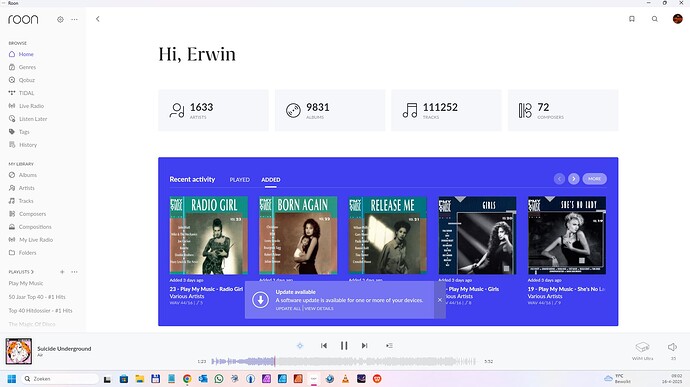Image resolution: width=690 pixels, height=387 pixels.
Task: Open the 111252 Tracks stat card
Action: [x=446, y=110]
